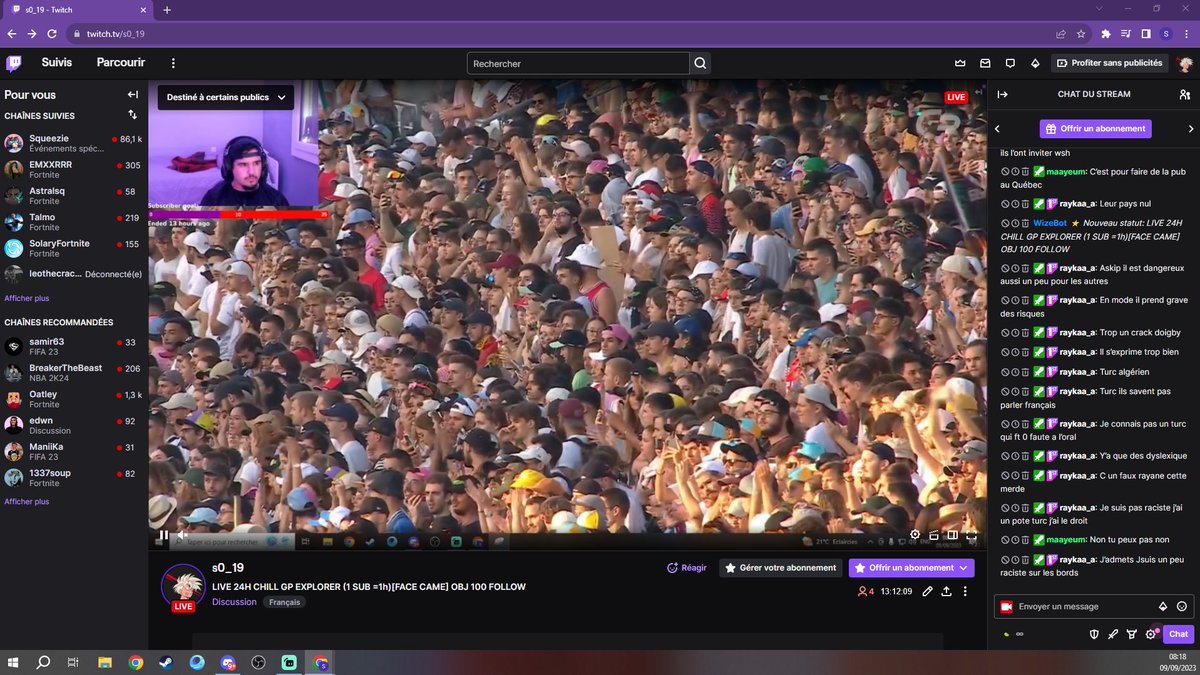This screenshot has height=675, width=1200.
Task: Show more recommended channels 'Afficher plus'
Action: click(27, 501)
